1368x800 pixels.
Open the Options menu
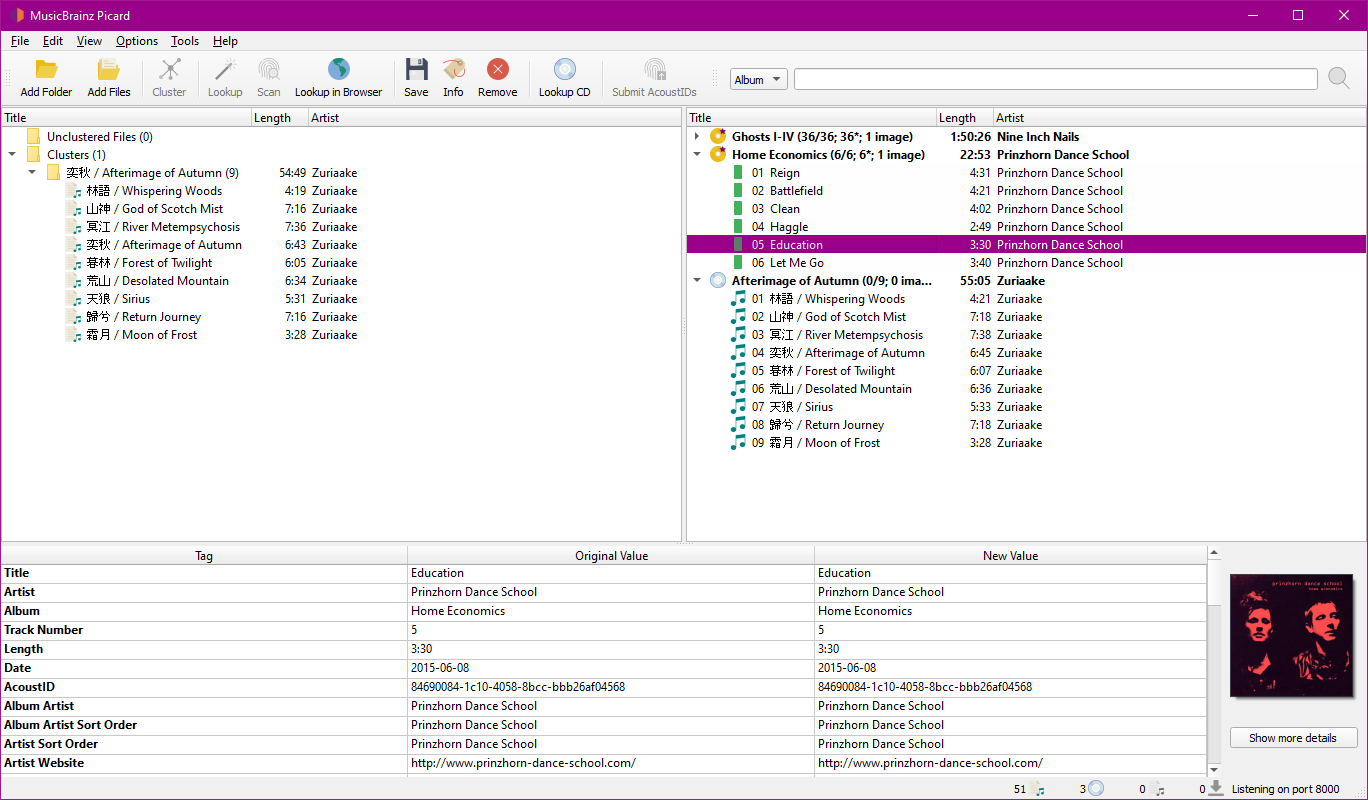(137, 41)
